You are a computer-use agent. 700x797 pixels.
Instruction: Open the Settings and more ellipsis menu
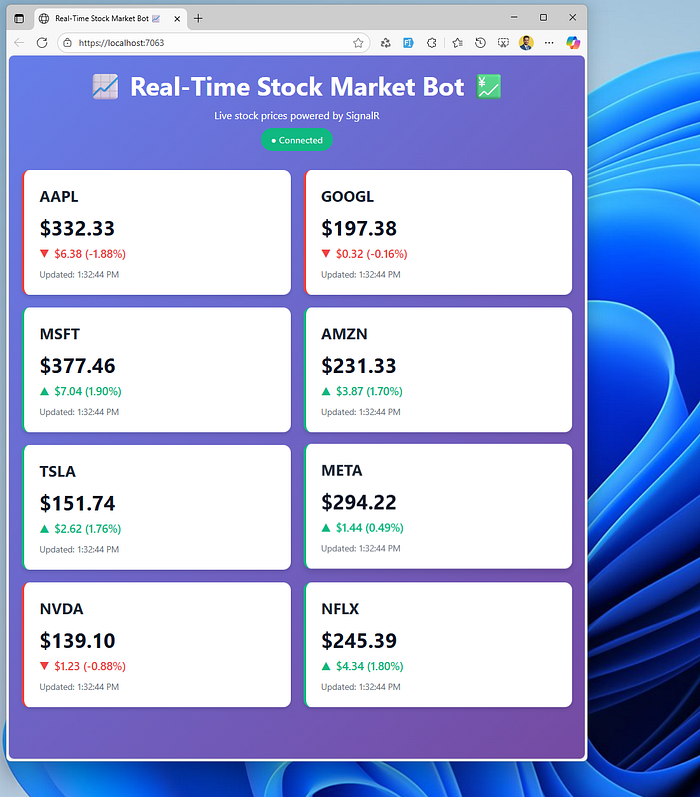pyautogui.click(x=549, y=43)
